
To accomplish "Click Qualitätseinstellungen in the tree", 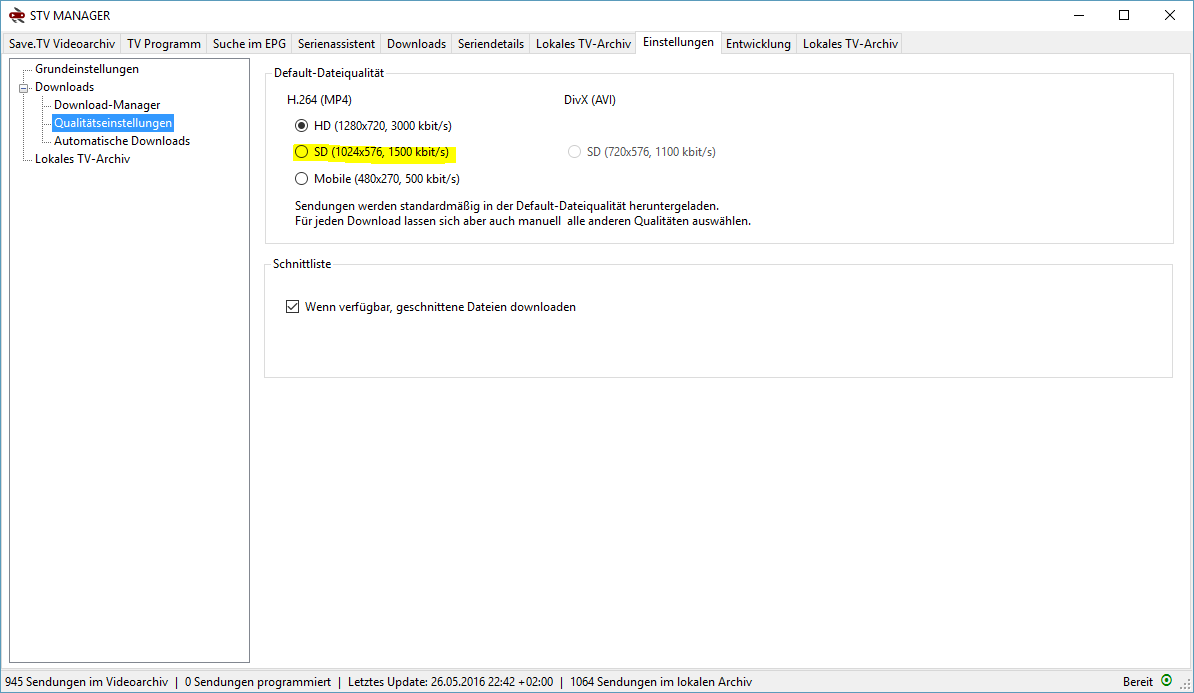I will (x=113, y=123).
